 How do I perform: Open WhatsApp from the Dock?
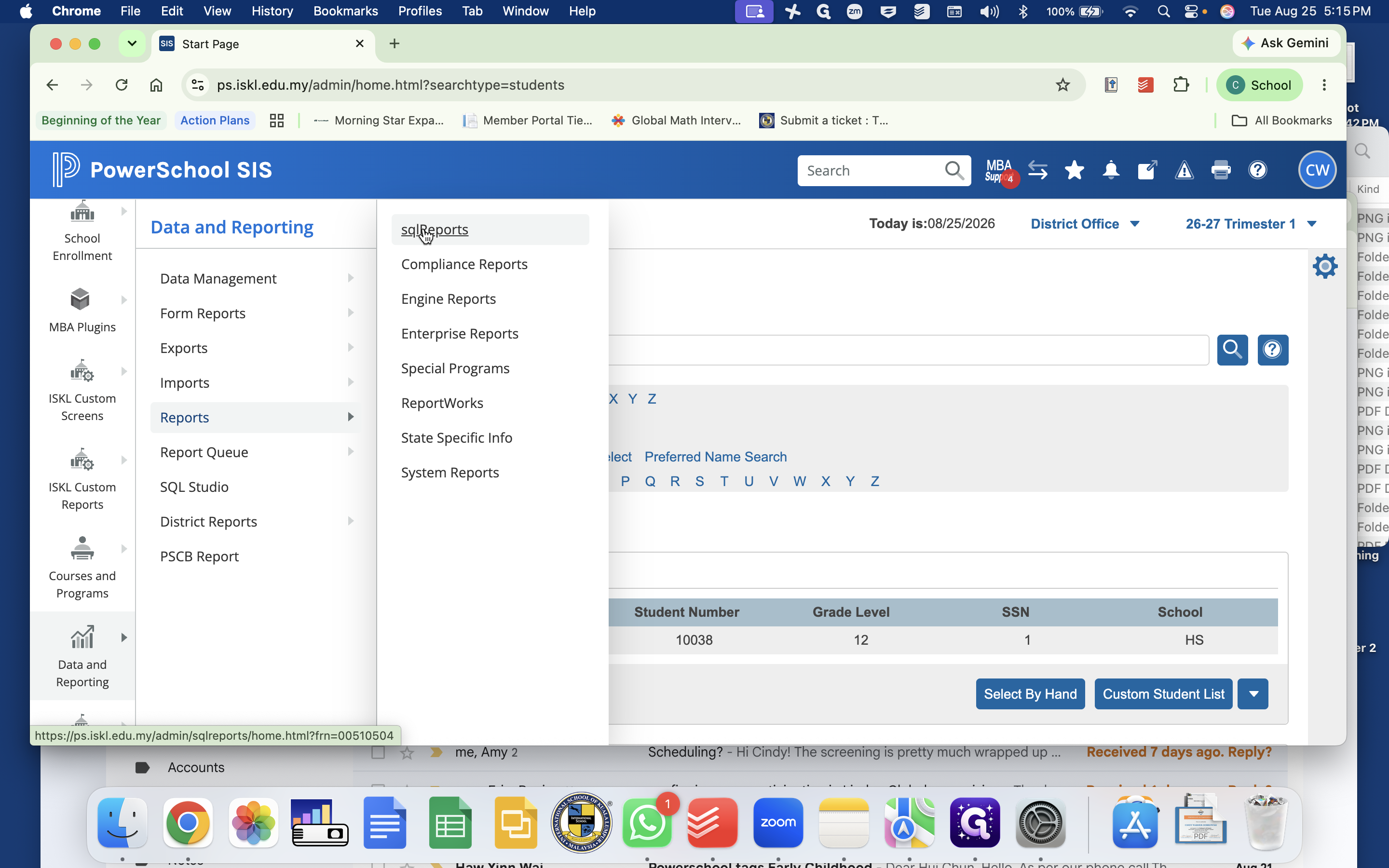click(x=647, y=823)
